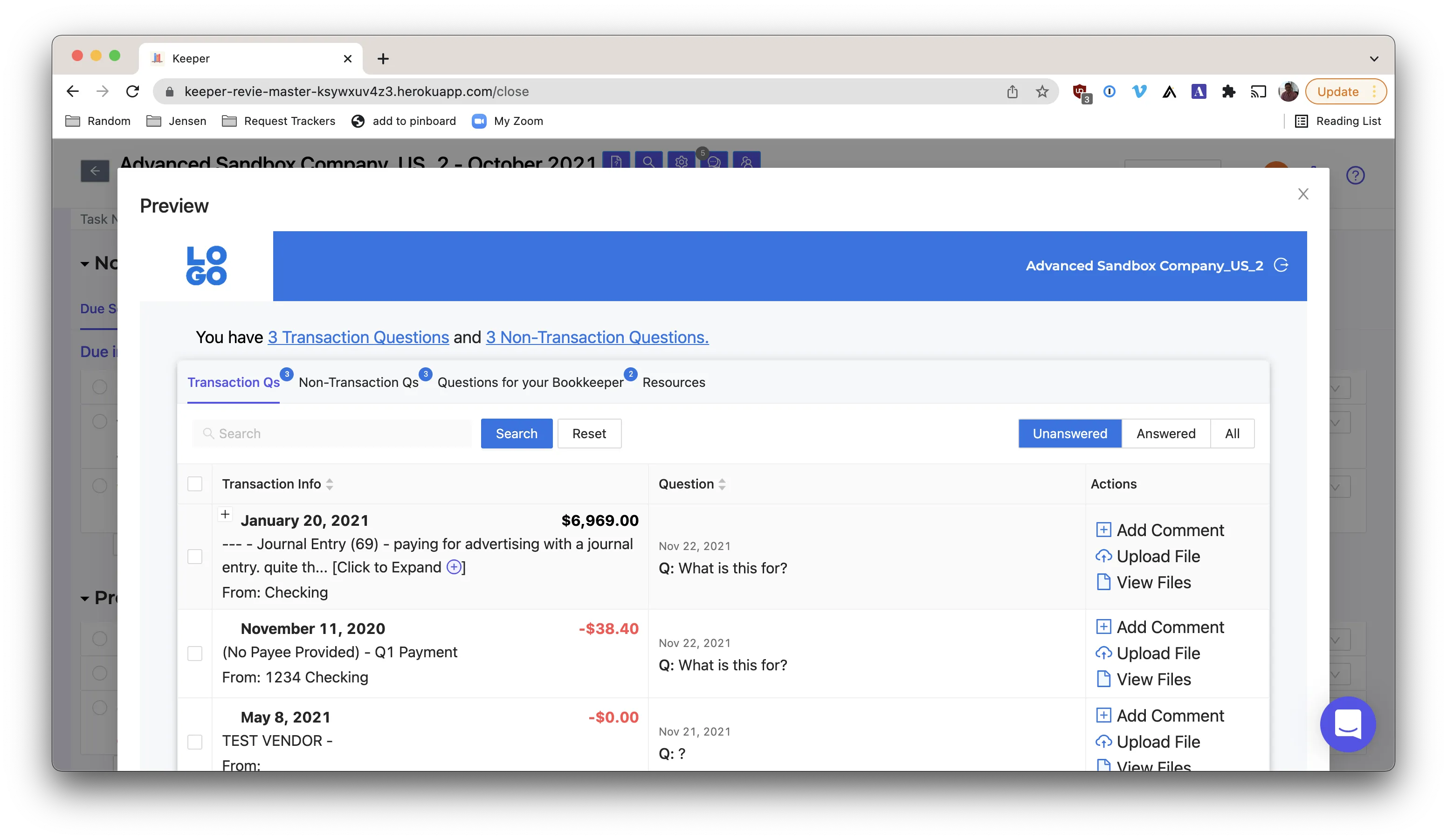Select the Unanswered filter
Screen dimensions: 1447x840
coord(1070,434)
